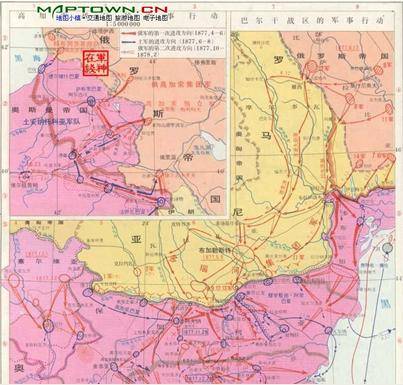This screenshot has width=403, height=385.
Task: Click the thick red arrow legend symbol
Action: [x=129, y=34]
